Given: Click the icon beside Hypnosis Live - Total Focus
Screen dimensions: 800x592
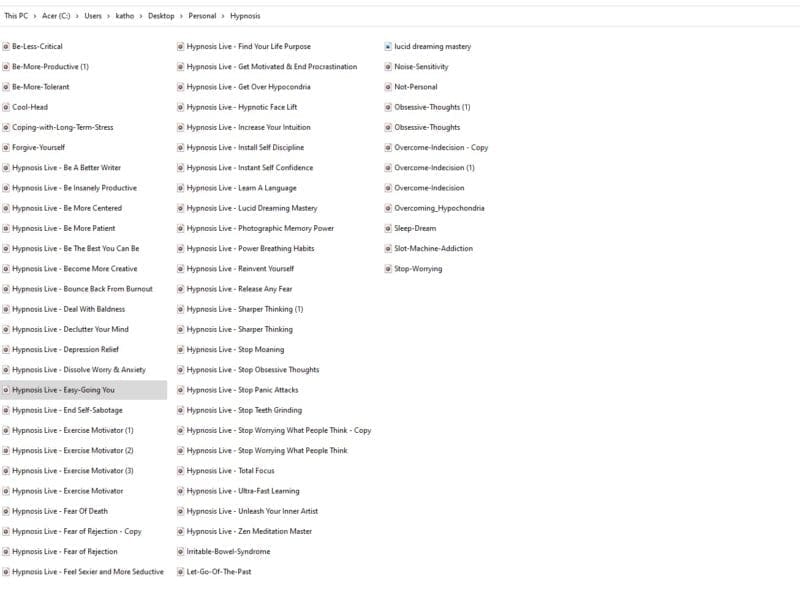Looking at the screenshot, I should [x=180, y=471].
